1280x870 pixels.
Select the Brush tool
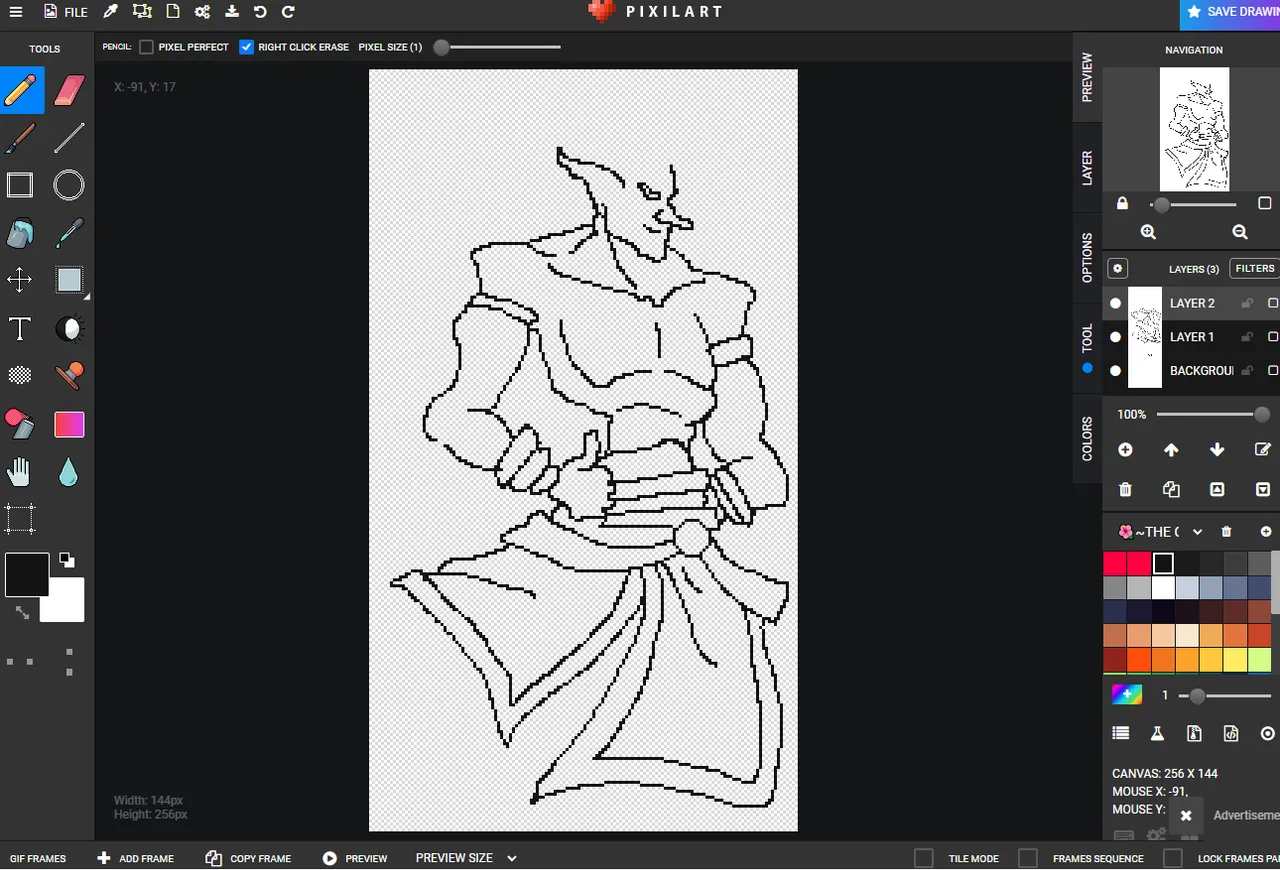pos(21,138)
